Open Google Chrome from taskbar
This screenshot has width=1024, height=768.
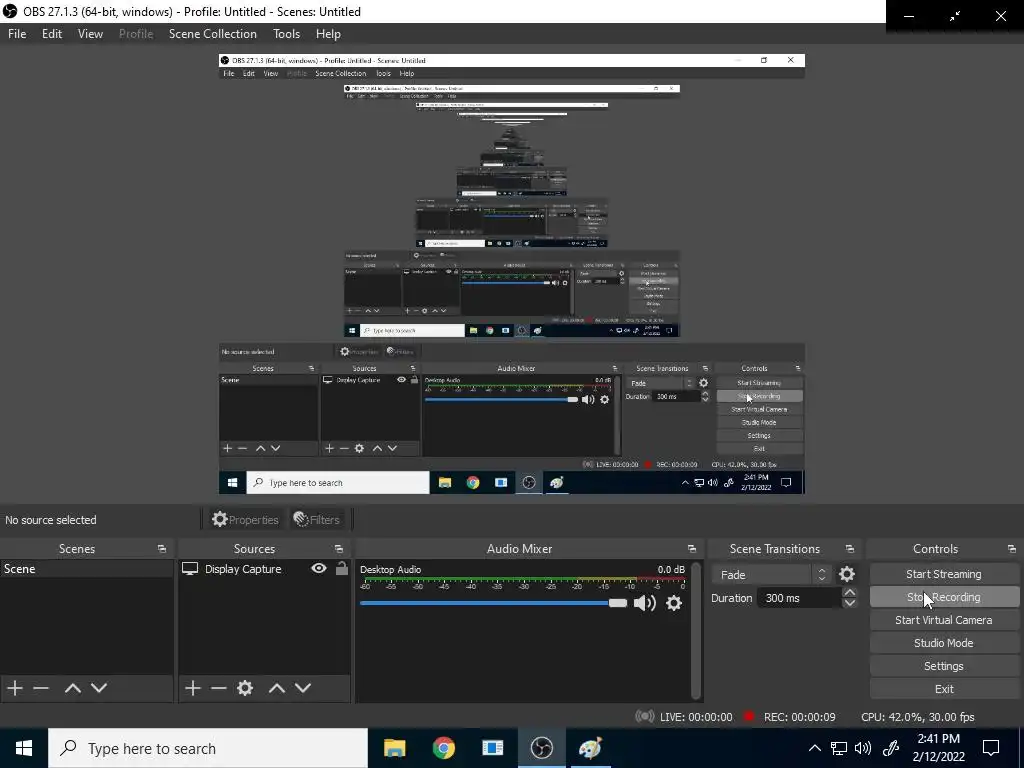coord(443,748)
